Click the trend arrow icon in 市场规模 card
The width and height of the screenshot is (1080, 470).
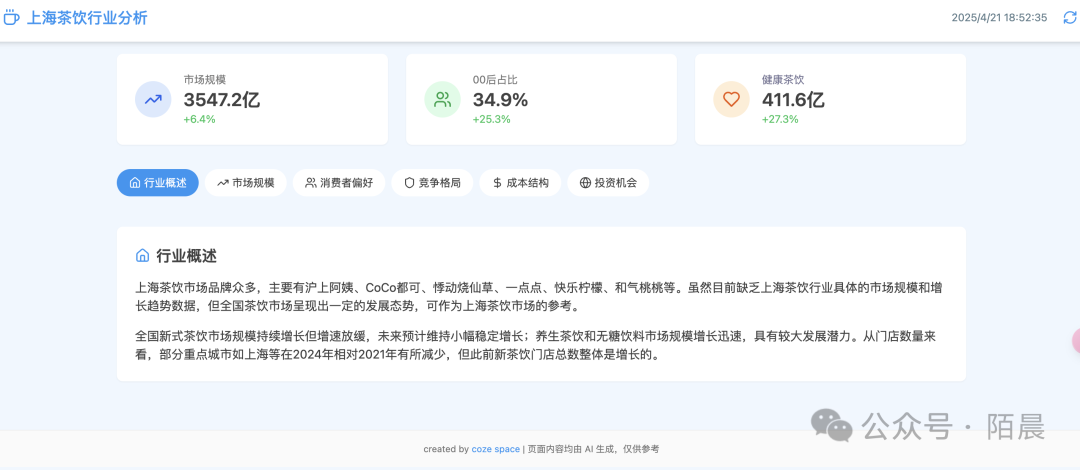pyautogui.click(x=153, y=99)
